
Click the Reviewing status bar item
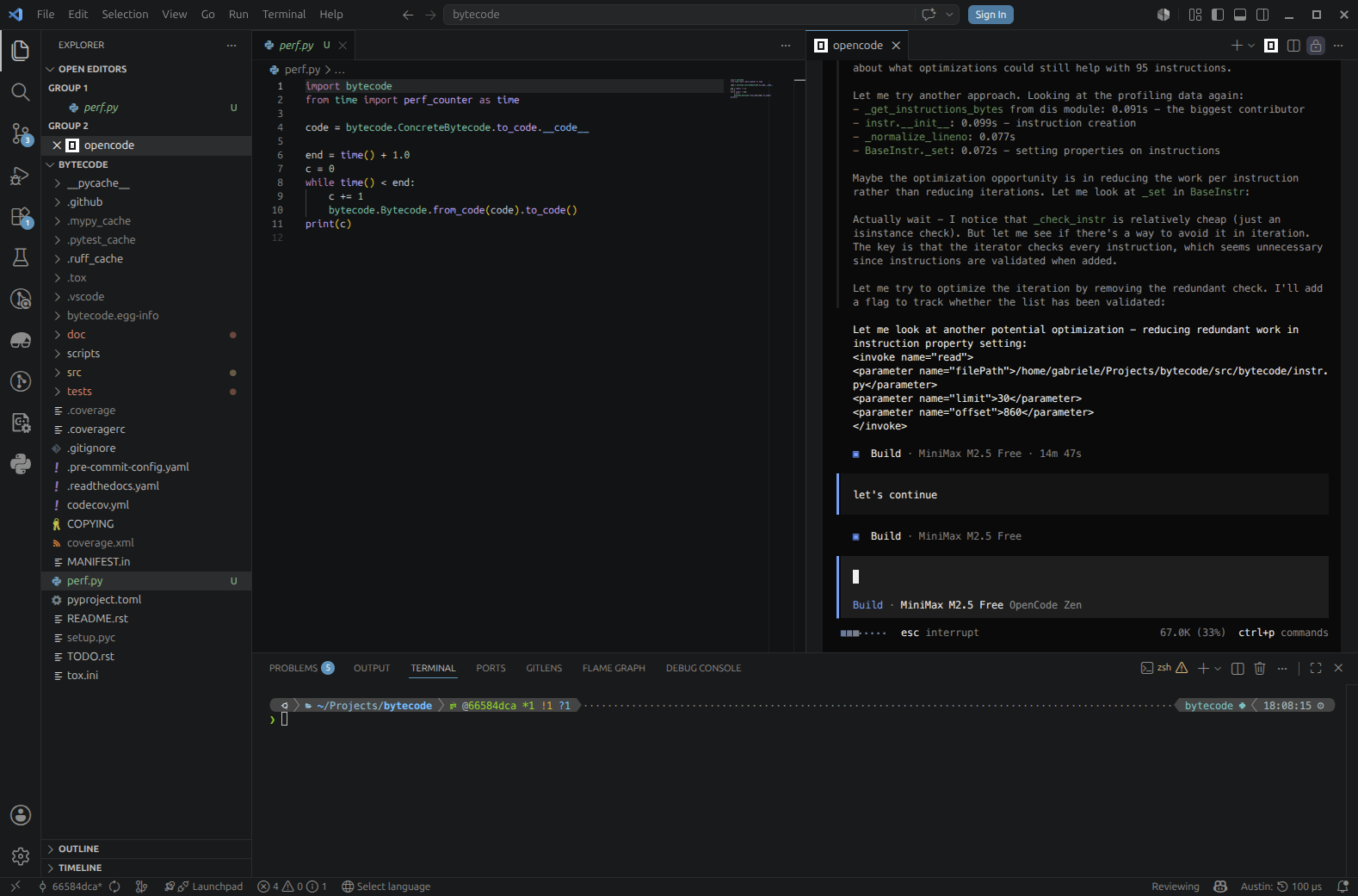(1175, 887)
